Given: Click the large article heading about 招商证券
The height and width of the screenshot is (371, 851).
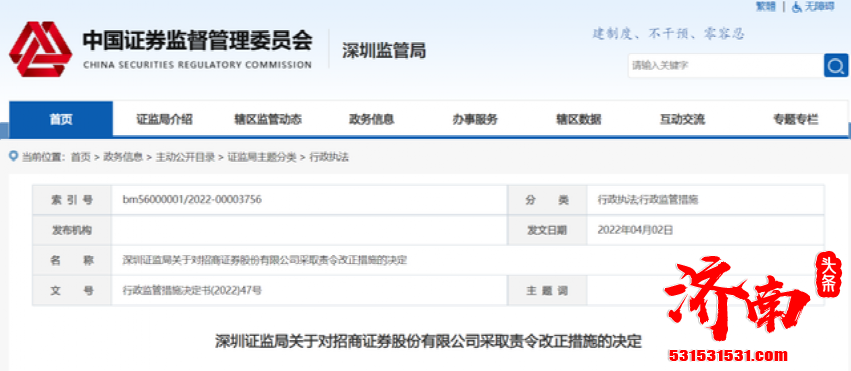Looking at the screenshot, I should pos(428,341).
